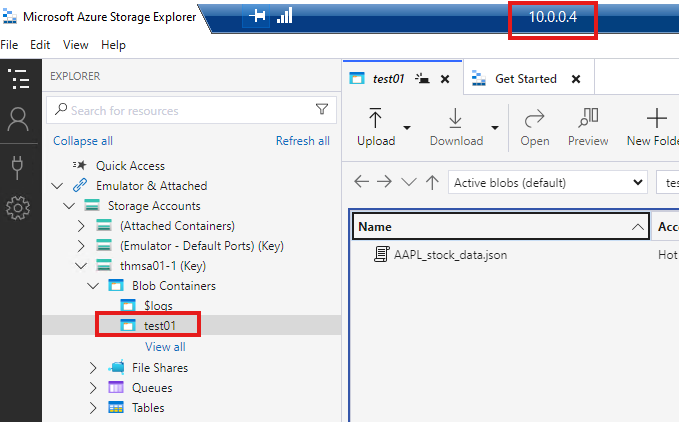Click the Emulator & Attached link icon

pos(80,185)
